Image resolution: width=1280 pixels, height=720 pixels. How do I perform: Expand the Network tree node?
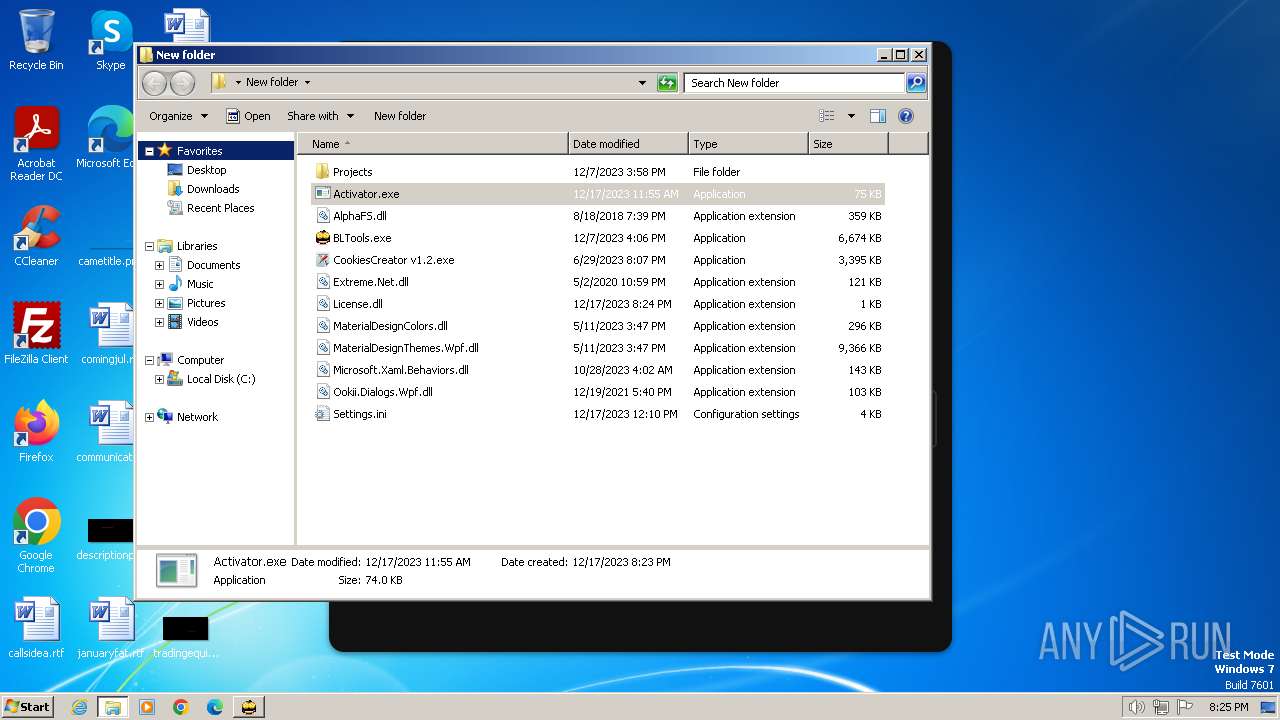[x=149, y=417]
